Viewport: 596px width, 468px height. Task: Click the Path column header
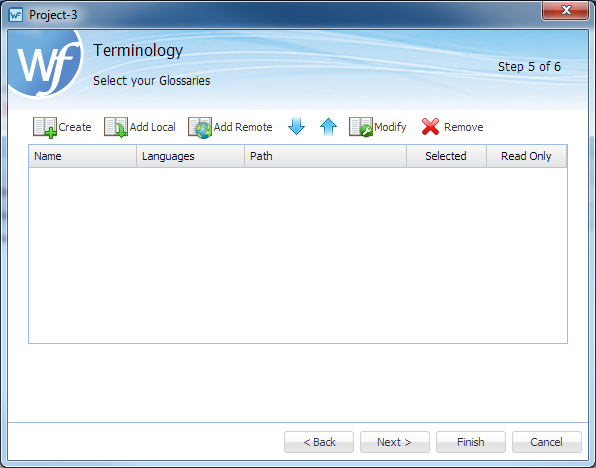pyautogui.click(x=326, y=156)
